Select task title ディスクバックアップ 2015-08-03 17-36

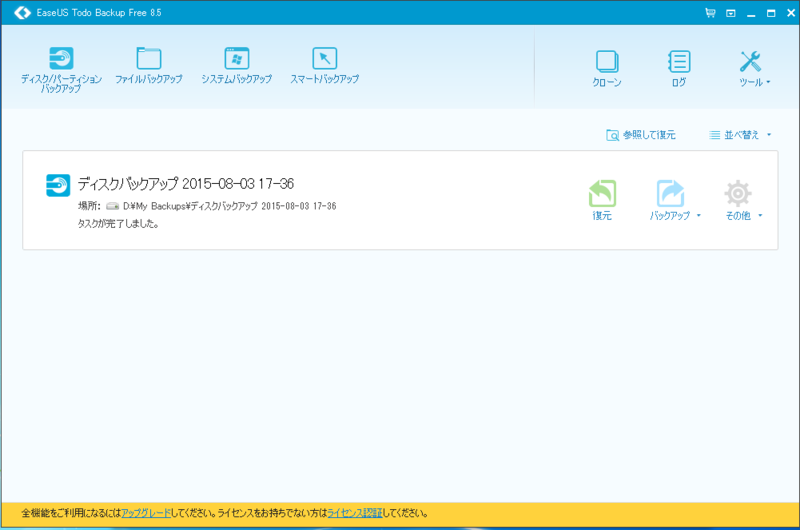186,184
